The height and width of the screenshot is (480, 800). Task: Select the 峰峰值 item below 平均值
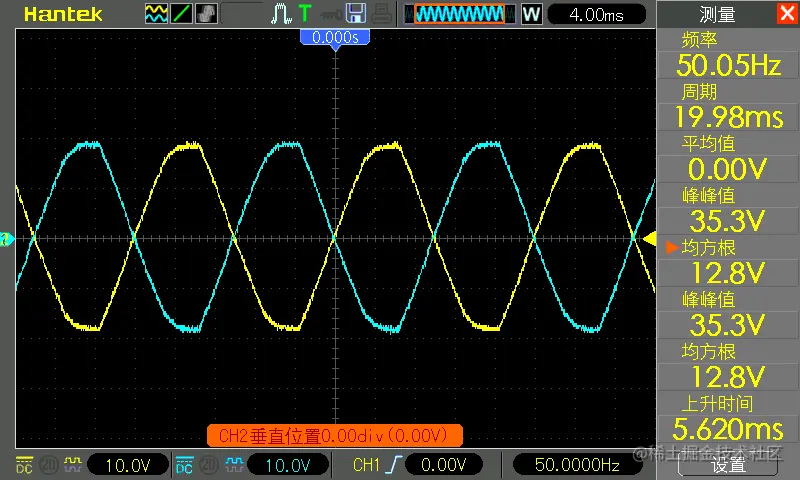[708, 196]
